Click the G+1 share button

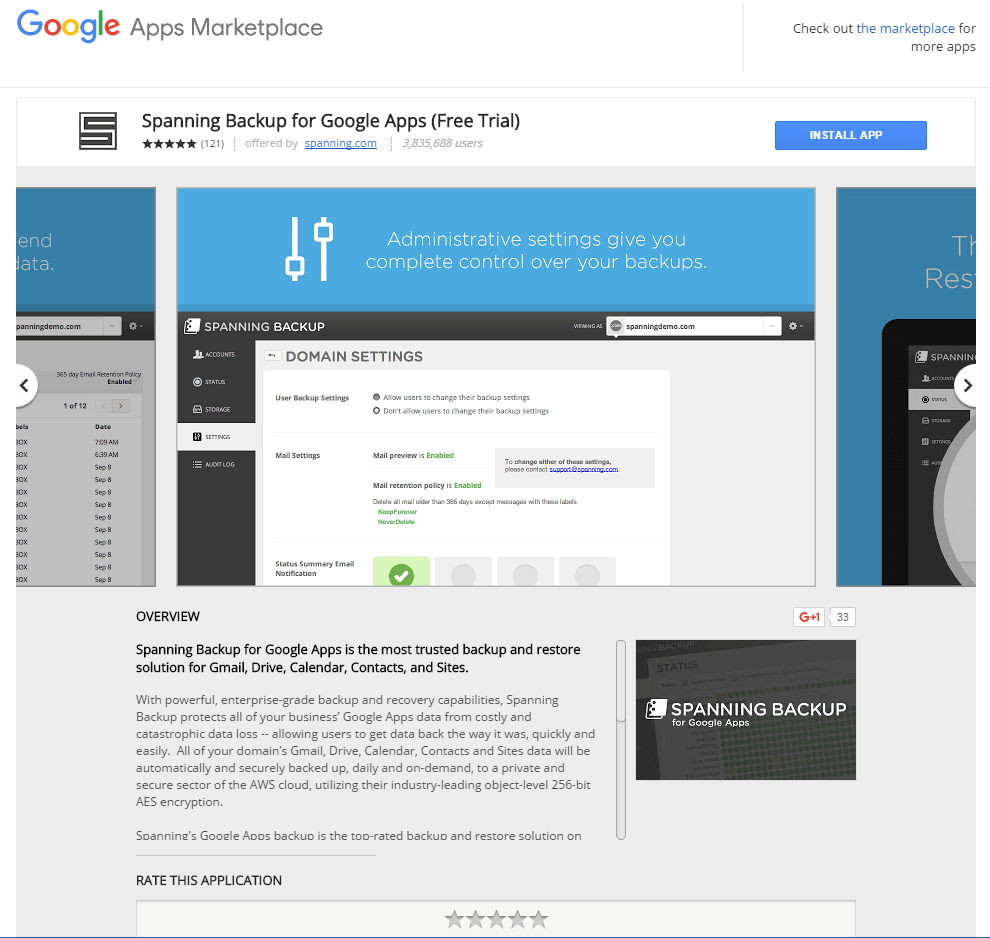click(809, 617)
